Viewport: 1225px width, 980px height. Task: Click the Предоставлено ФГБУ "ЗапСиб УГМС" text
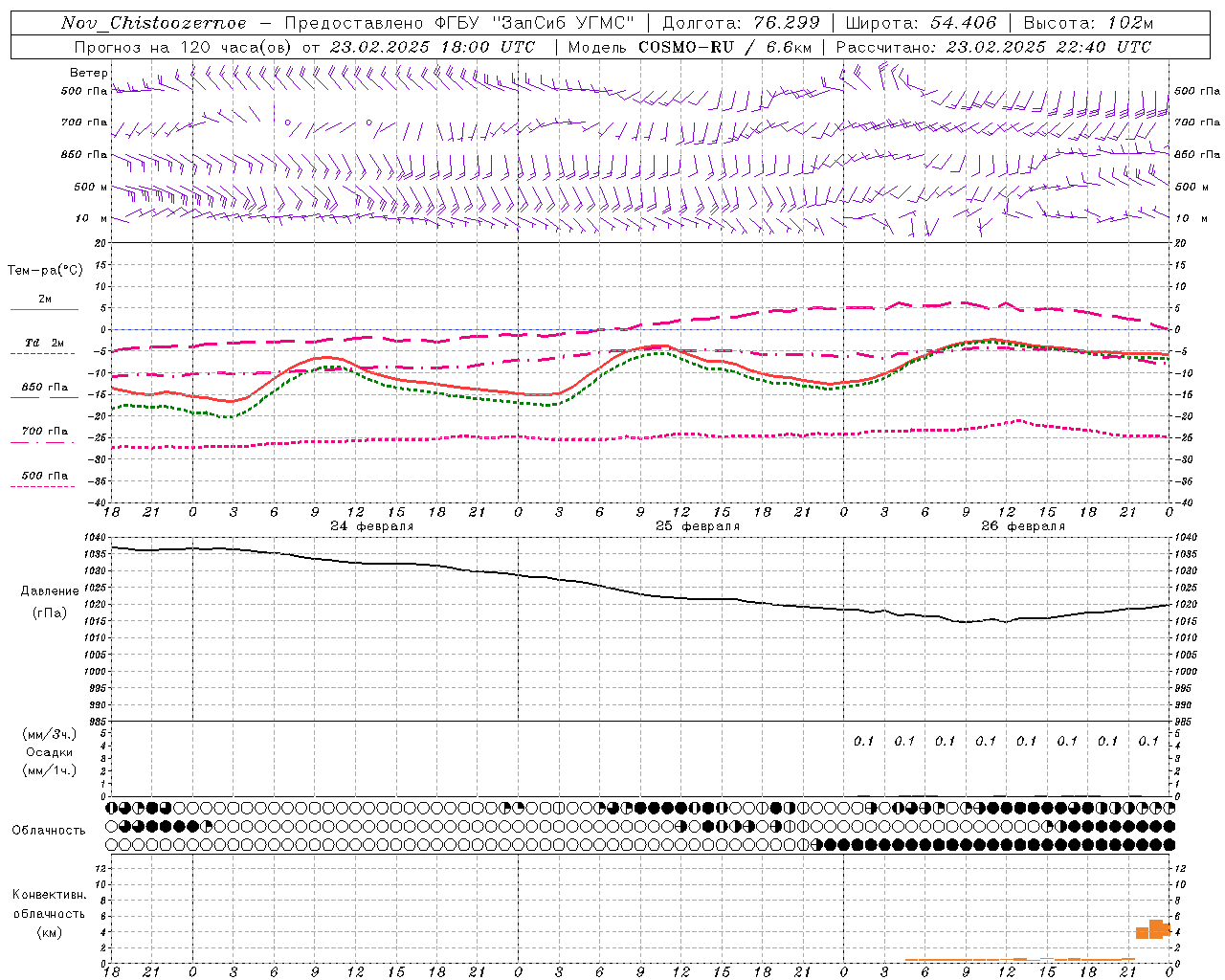pos(460,23)
